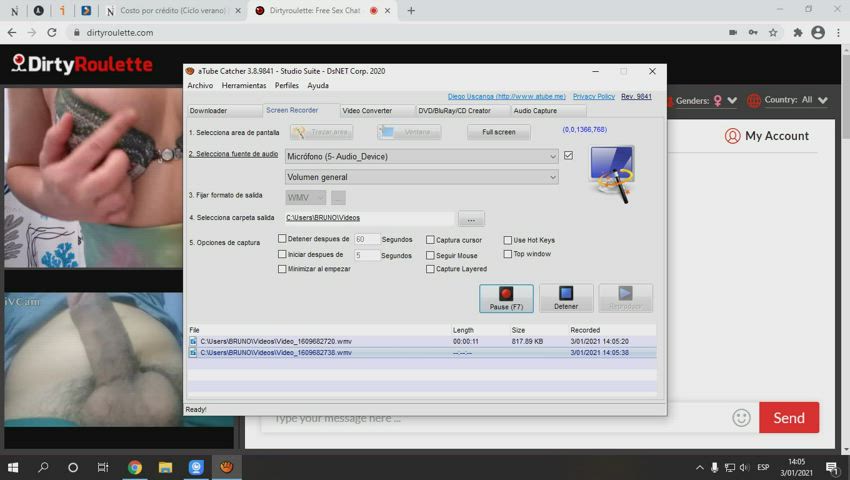
Task: Check Minimizar al empezar option
Action: (x=282, y=269)
